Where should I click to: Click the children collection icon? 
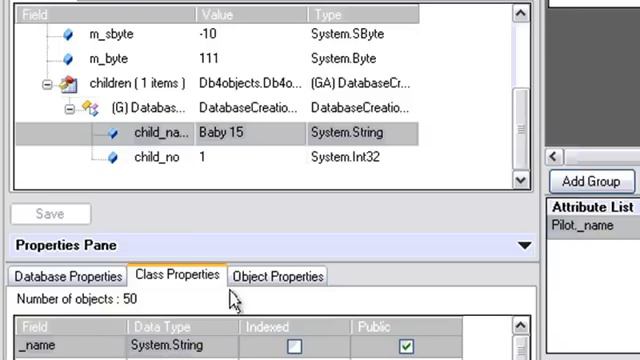point(68,84)
